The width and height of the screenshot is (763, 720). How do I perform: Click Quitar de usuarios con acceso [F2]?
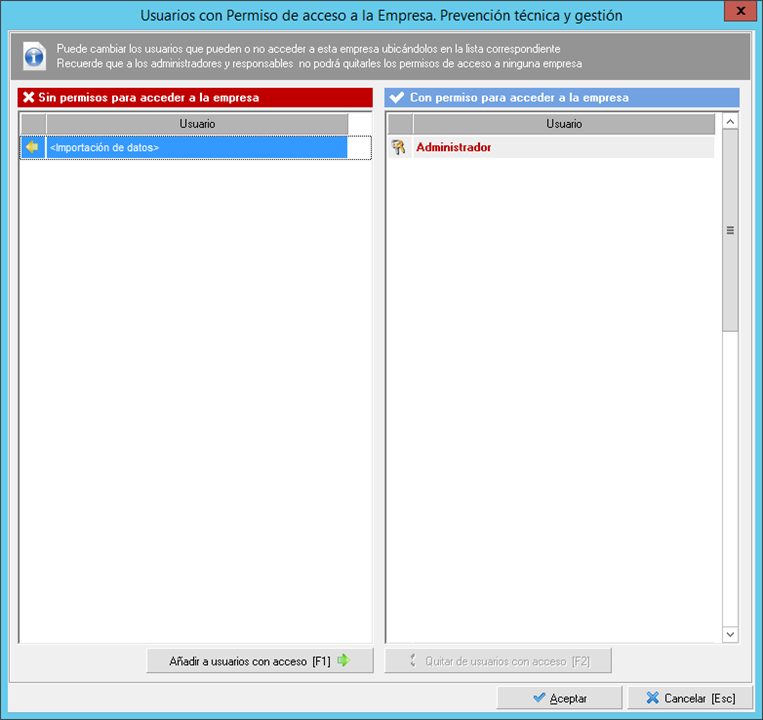pos(498,661)
